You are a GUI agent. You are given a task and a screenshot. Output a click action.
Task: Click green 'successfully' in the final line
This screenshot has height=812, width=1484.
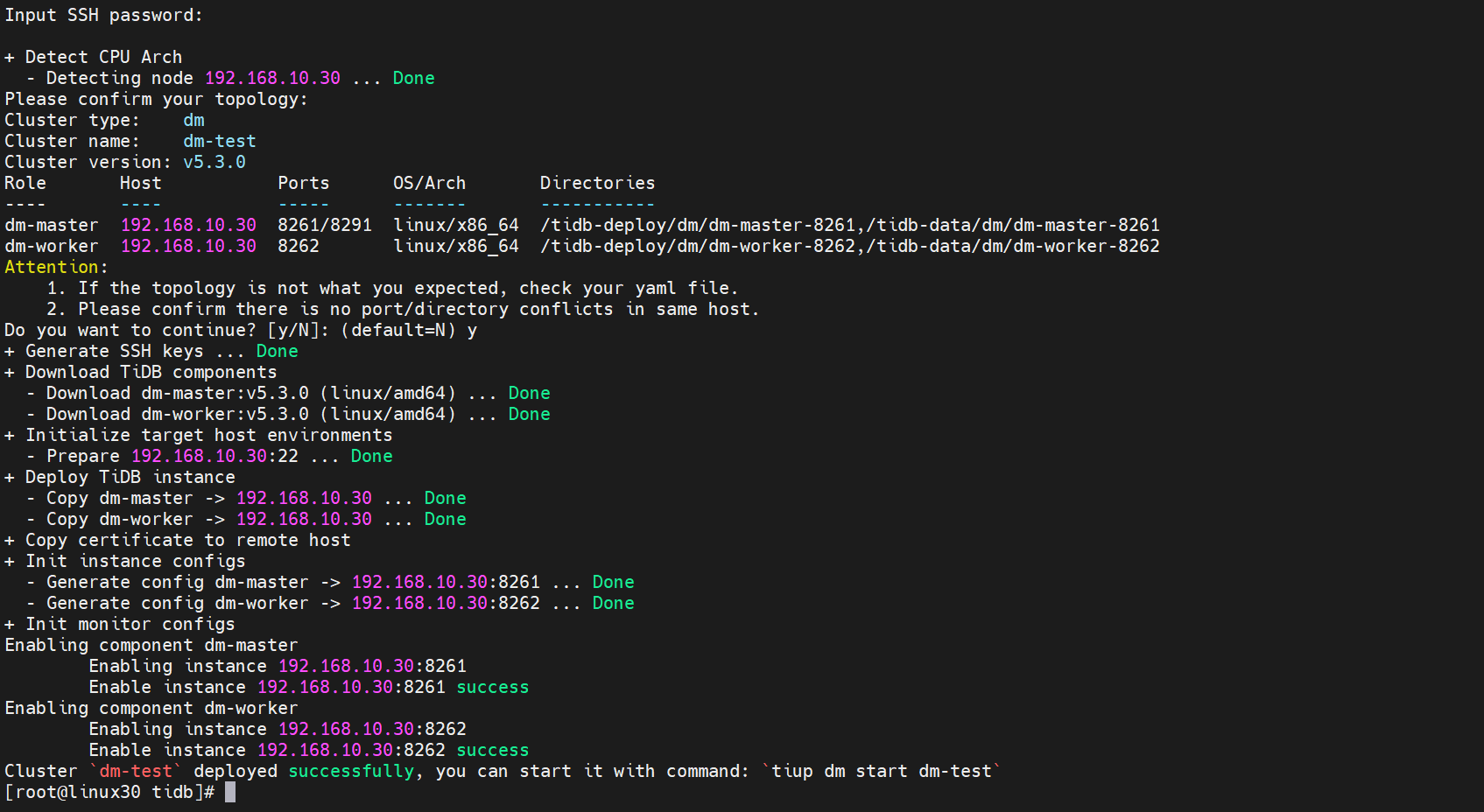pyautogui.click(x=351, y=771)
